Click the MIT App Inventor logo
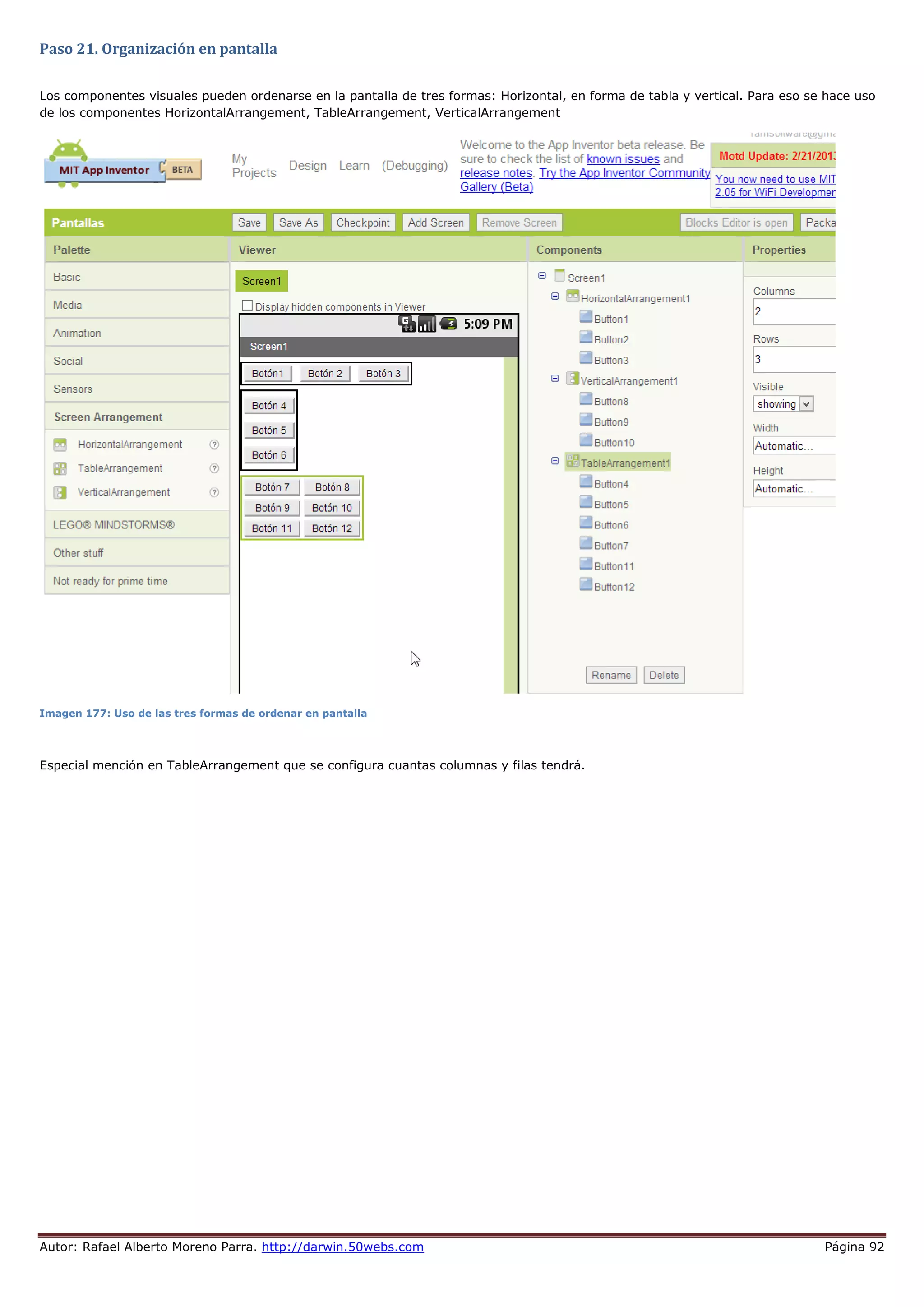 [122, 164]
